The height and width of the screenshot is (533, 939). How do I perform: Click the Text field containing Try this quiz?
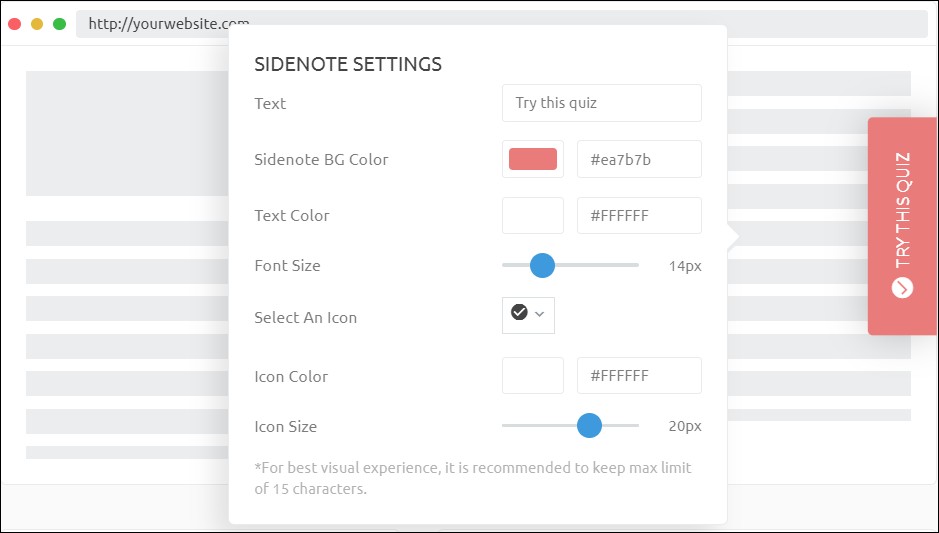coord(601,103)
